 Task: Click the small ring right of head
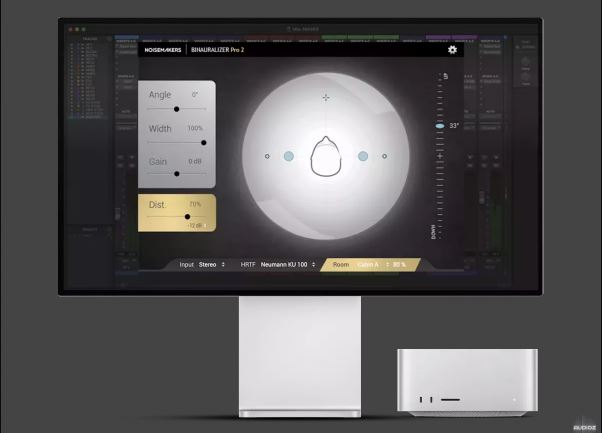pos(384,156)
